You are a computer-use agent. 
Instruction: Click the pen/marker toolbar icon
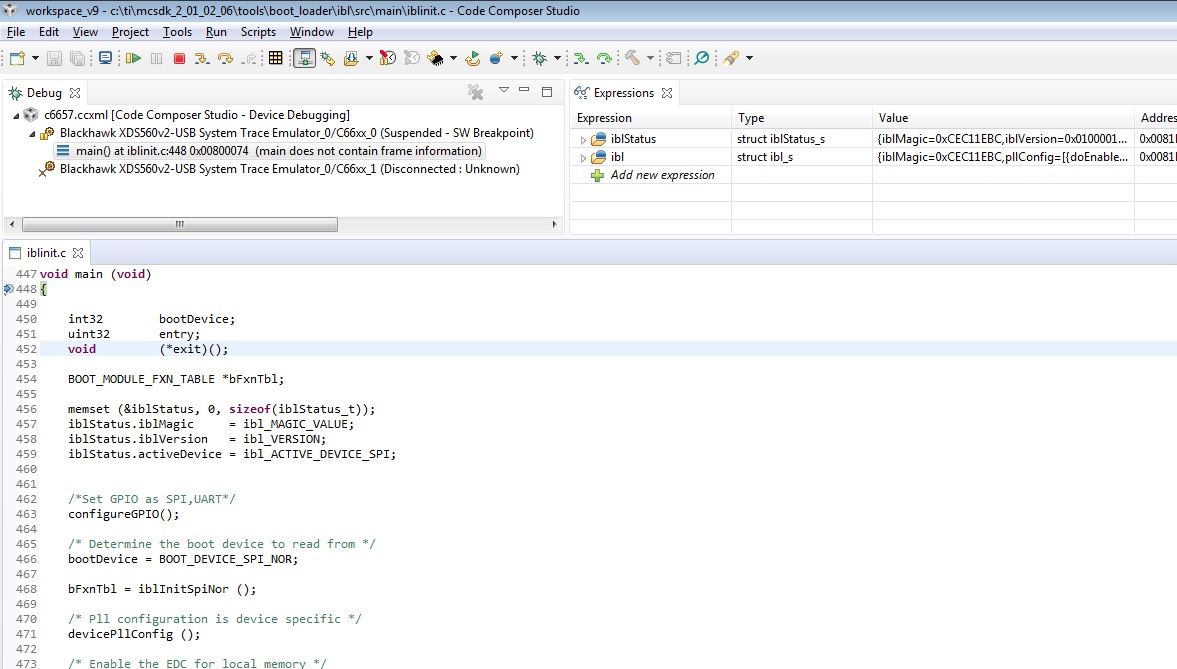tap(731, 59)
